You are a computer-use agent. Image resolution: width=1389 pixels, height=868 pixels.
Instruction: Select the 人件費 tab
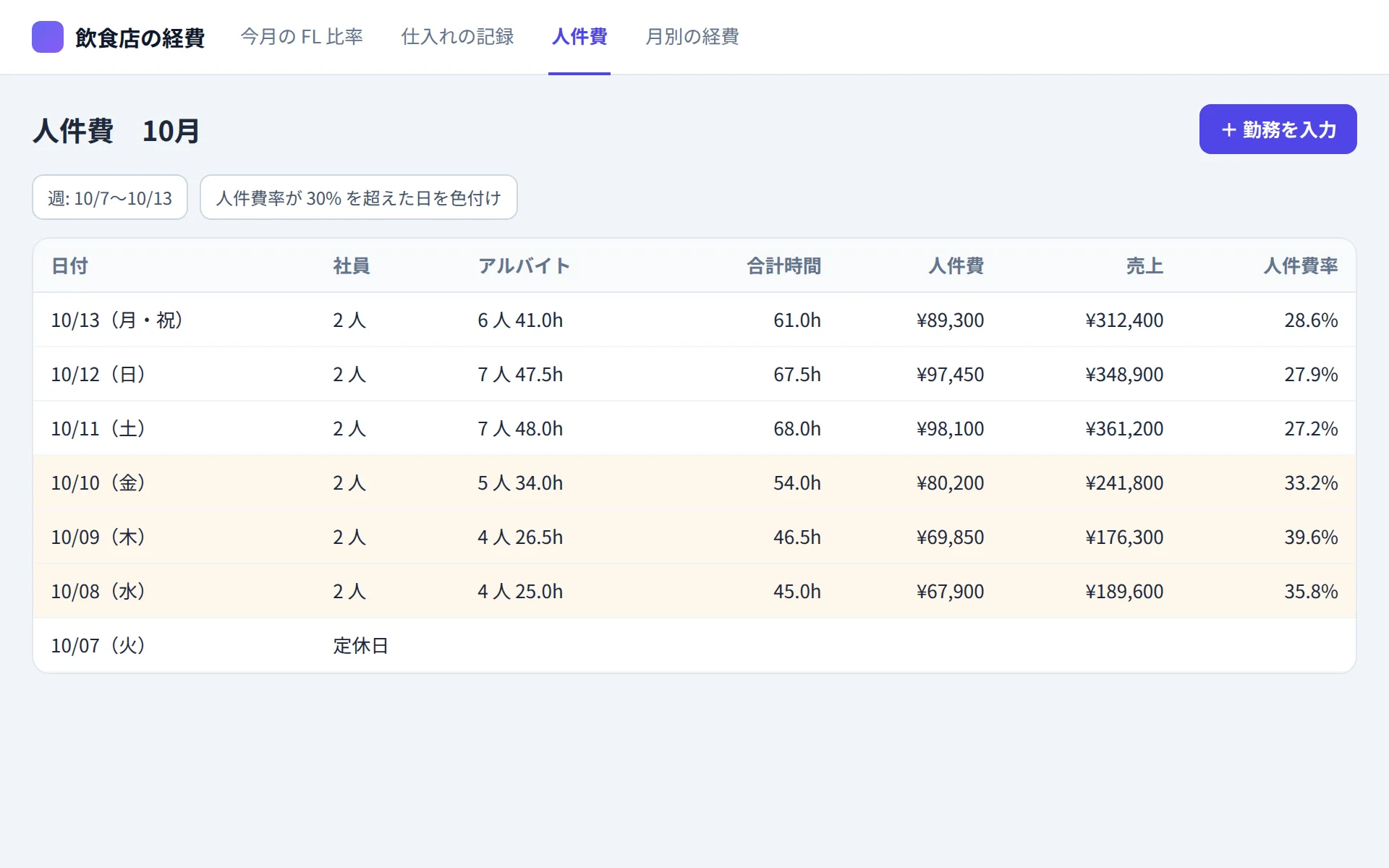(x=579, y=37)
